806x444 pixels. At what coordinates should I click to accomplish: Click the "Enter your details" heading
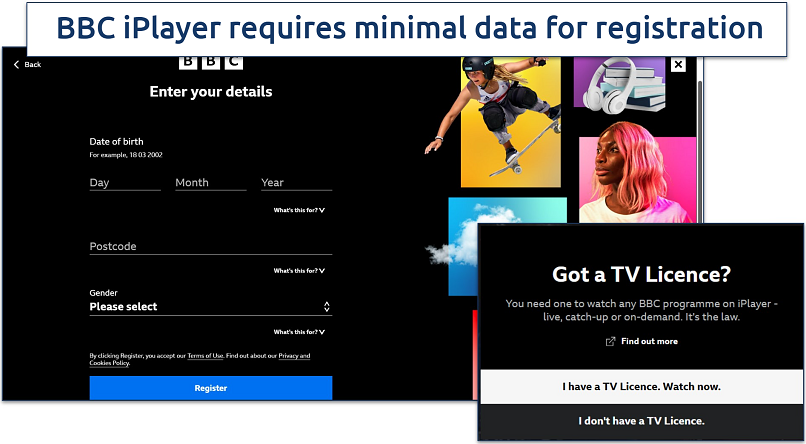tap(211, 92)
